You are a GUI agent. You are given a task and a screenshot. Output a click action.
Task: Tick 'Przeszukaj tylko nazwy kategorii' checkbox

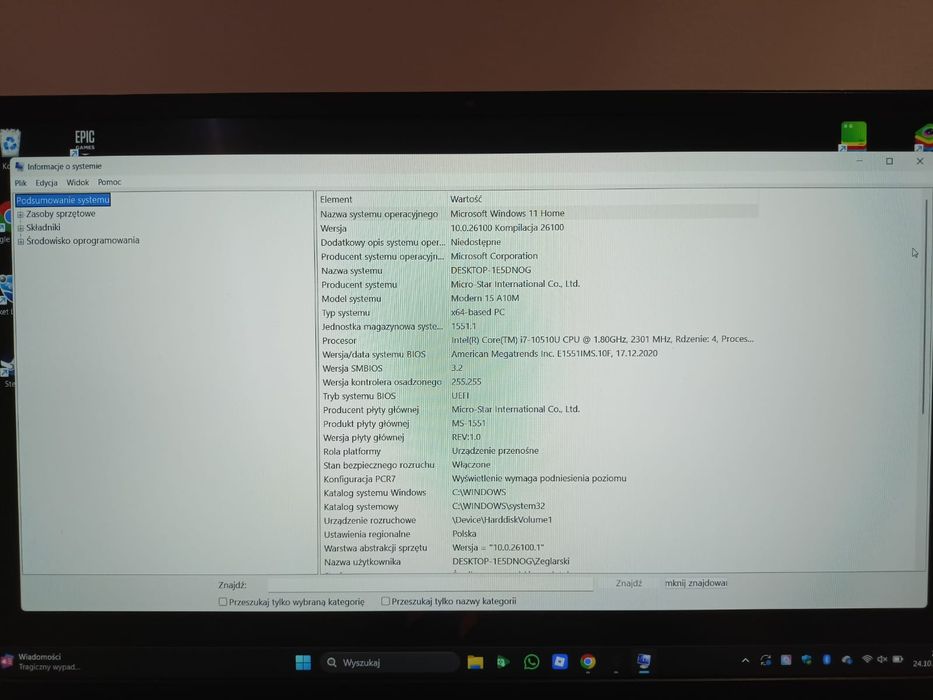pos(386,601)
